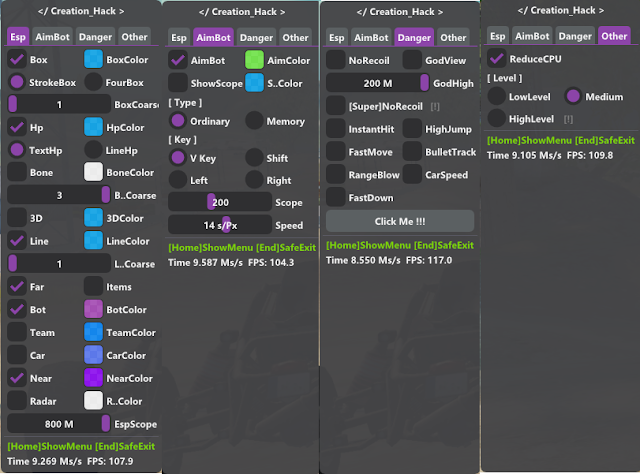Enable the Team checkbox
Image resolution: width=640 pixels, height=474 pixels.
(x=17, y=332)
